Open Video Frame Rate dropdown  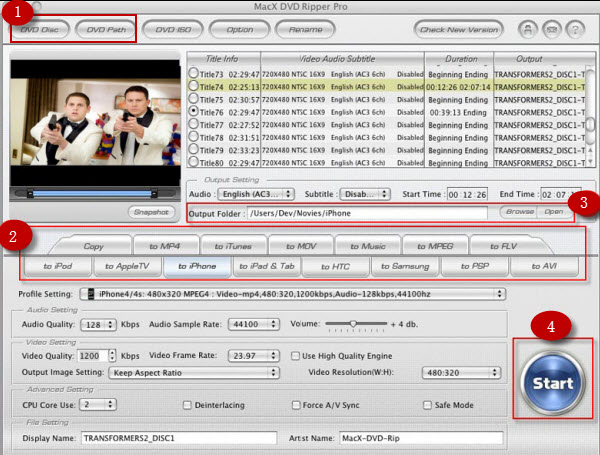(x=254, y=356)
